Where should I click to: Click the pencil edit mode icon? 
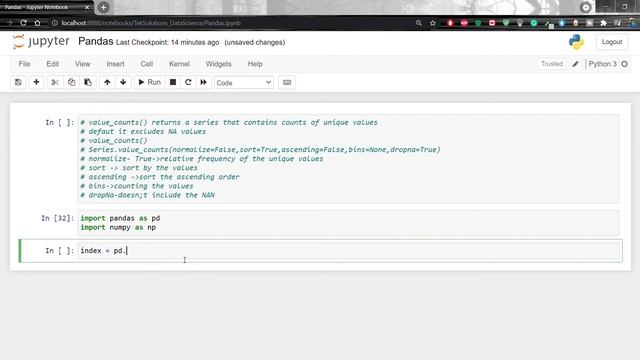tap(576, 64)
